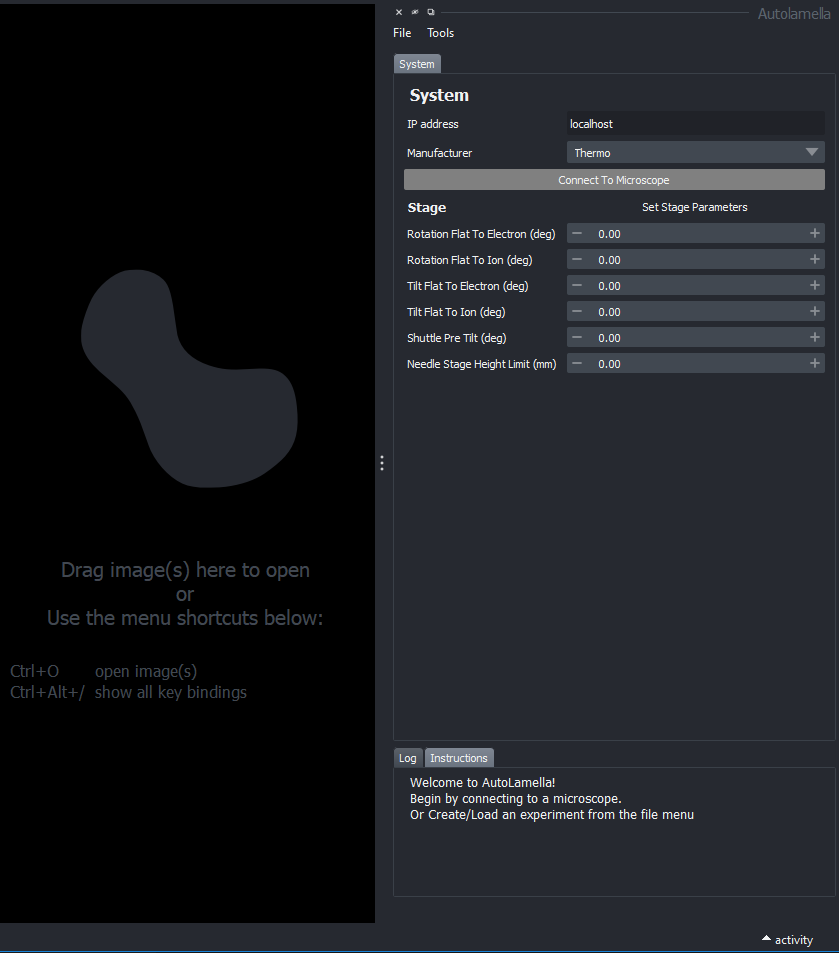Open the File menu
The image size is (839, 953).
tap(402, 33)
